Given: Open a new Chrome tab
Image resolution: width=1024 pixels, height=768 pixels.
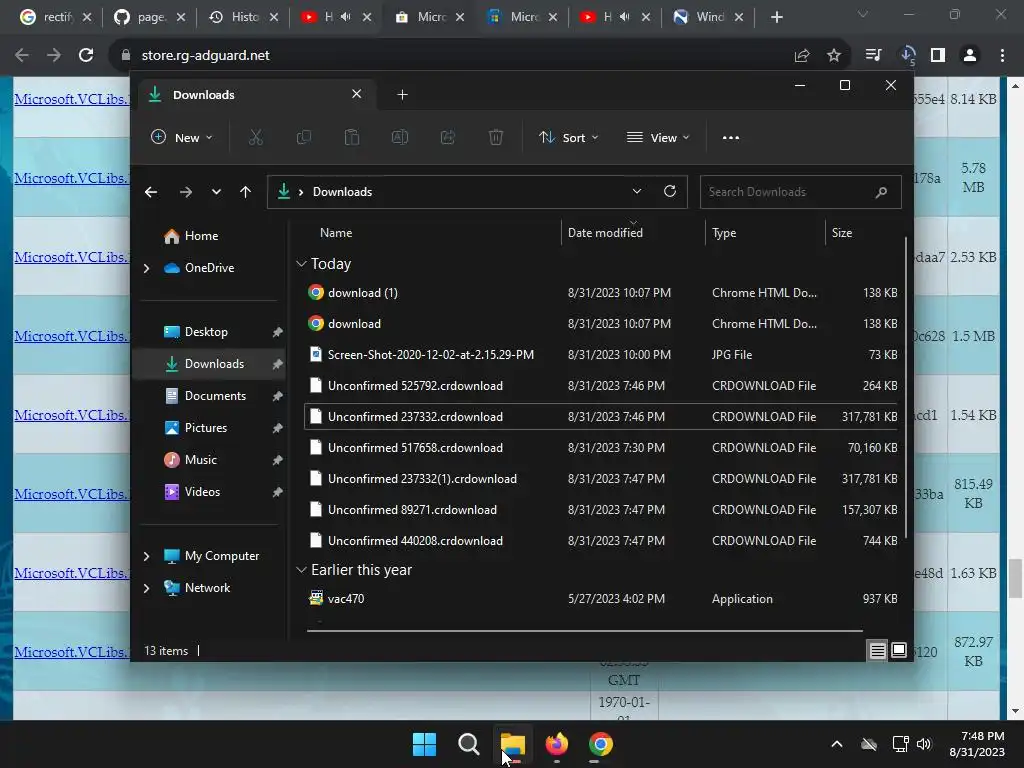Looking at the screenshot, I should [776, 17].
